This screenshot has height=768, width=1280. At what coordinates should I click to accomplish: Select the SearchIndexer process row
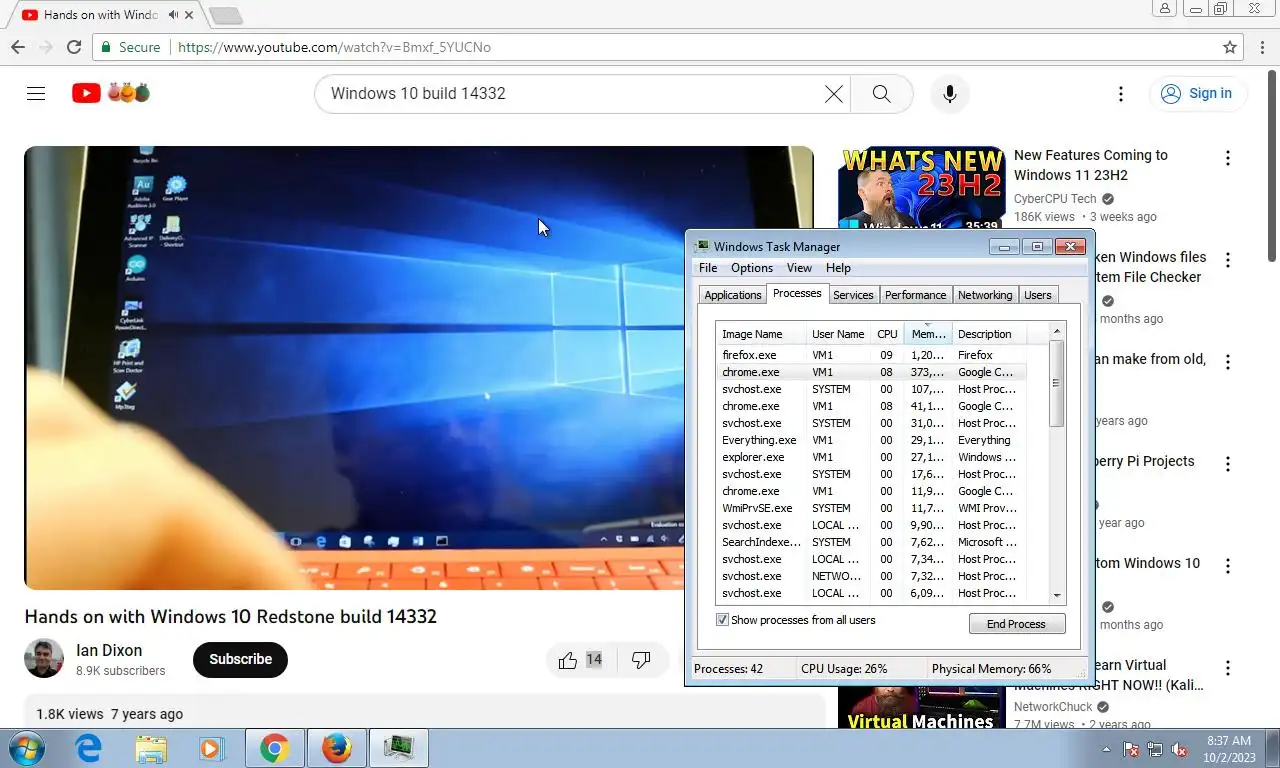coord(872,542)
